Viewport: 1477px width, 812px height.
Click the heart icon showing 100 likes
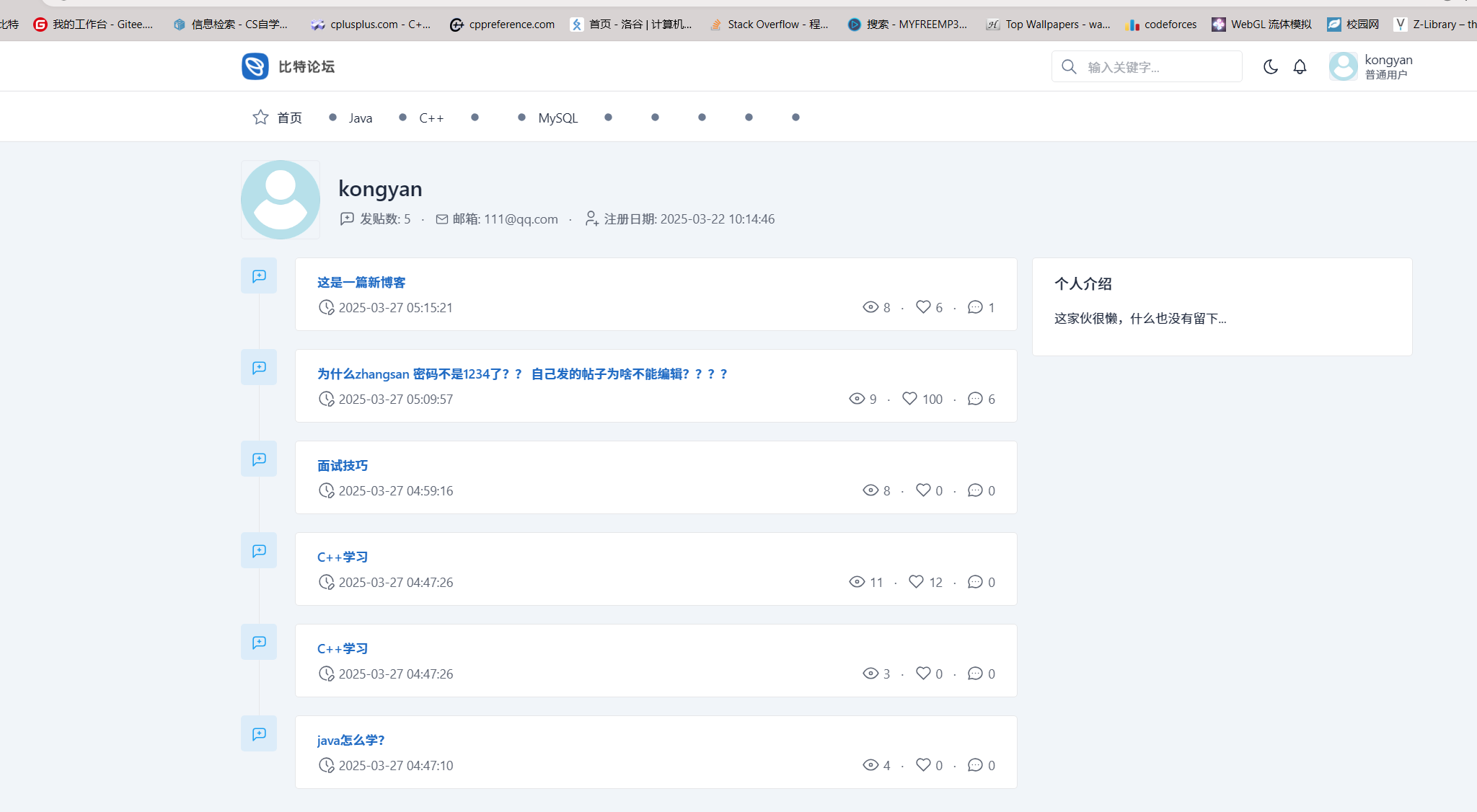point(909,398)
